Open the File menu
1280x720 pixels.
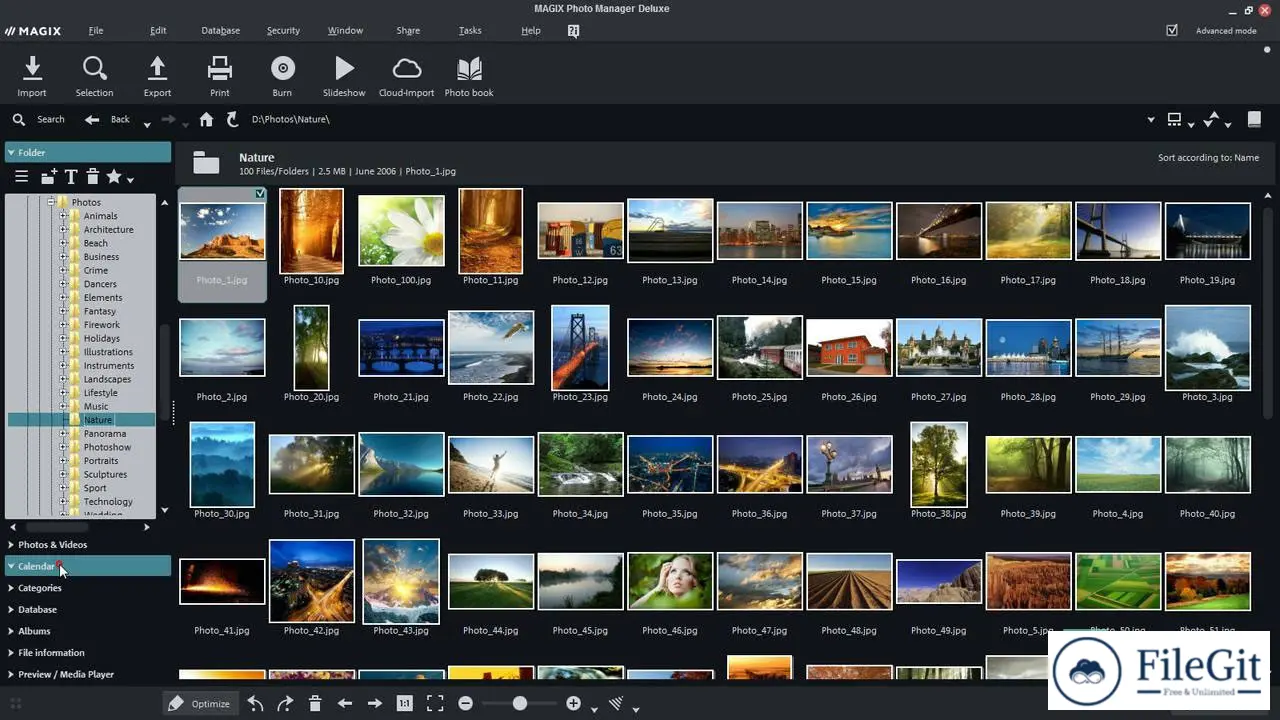[96, 31]
